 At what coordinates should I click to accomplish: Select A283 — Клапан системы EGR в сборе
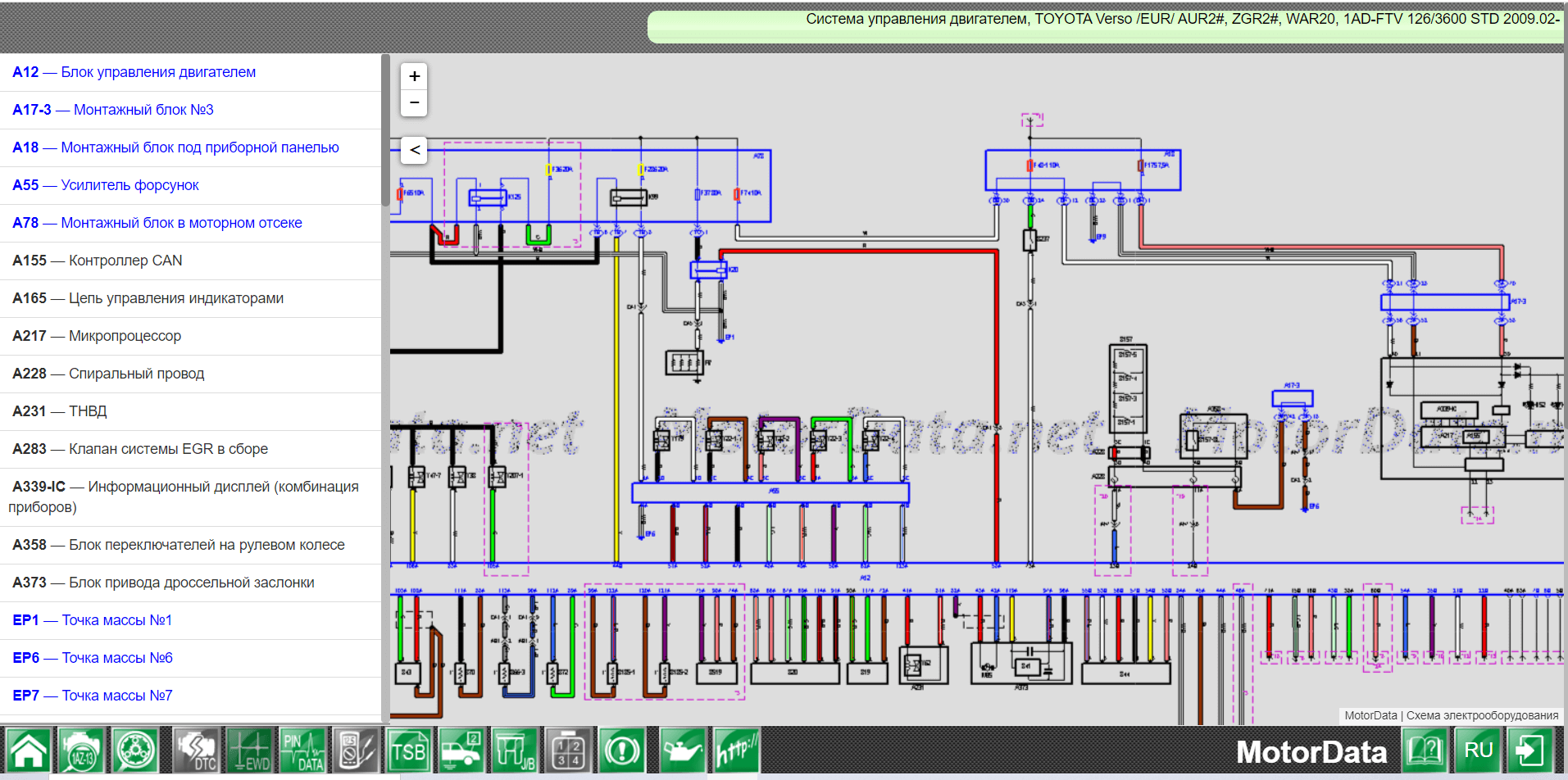point(190,449)
